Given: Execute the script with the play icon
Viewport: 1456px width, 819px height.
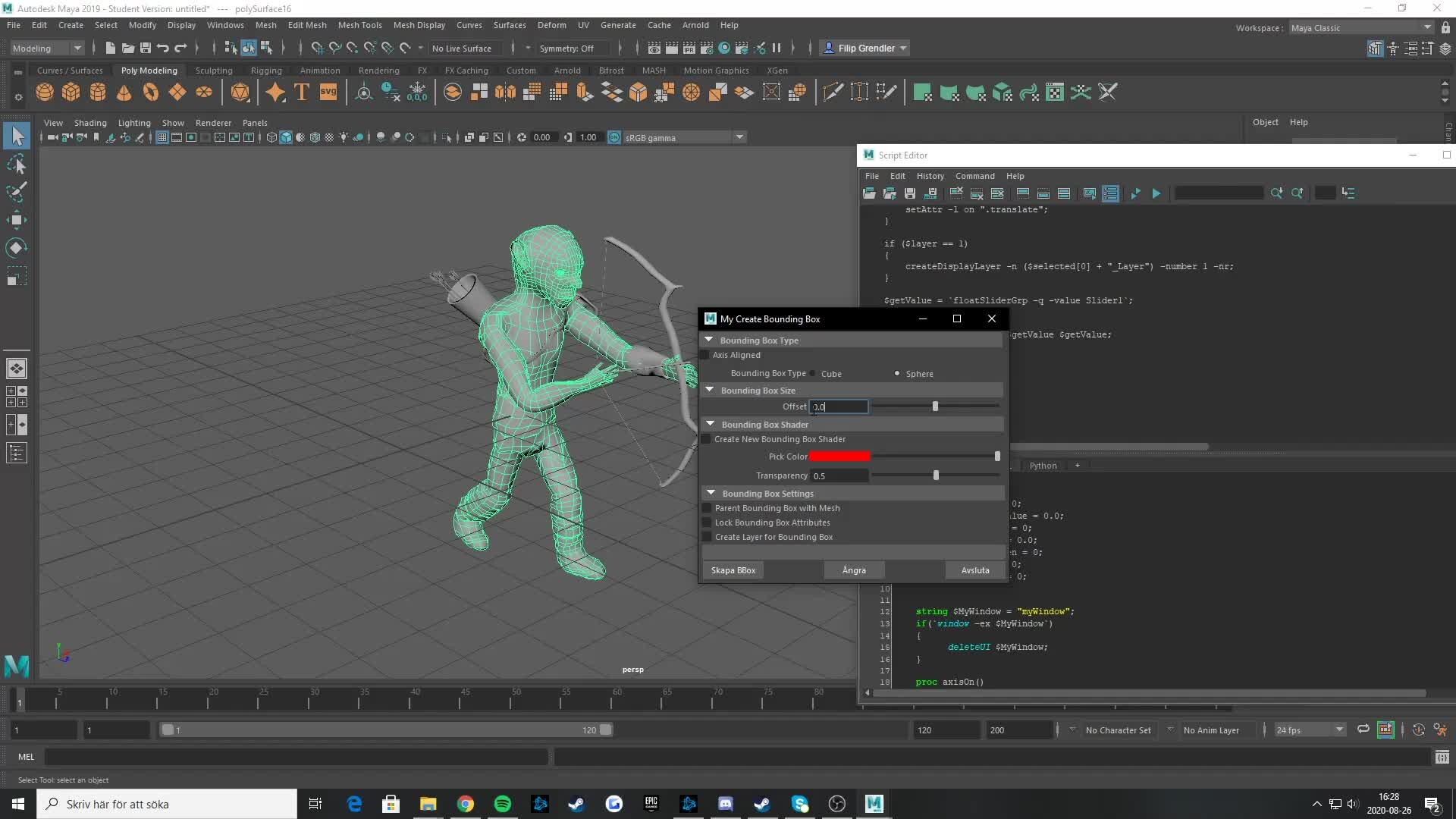Looking at the screenshot, I should tap(1156, 194).
